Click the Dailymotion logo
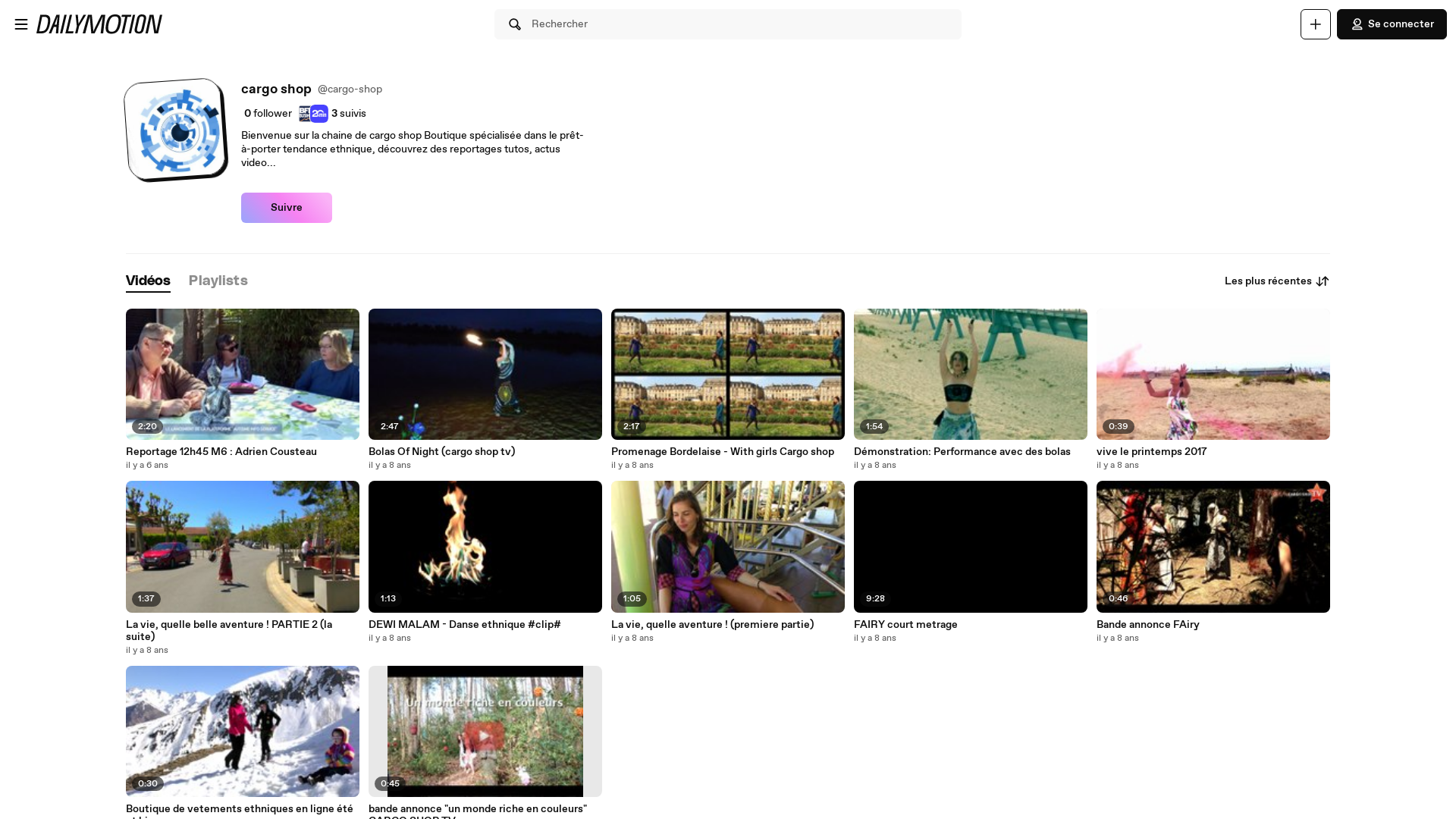Viewport: 1456px width, 819px height. (x=99, y=24)
